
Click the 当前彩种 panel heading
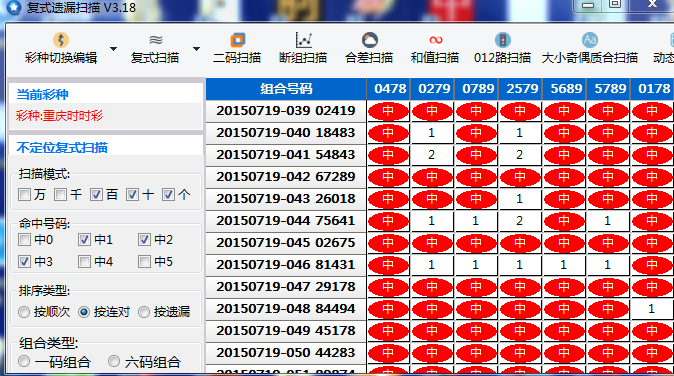pyautogui.click(x=42, y=94)
